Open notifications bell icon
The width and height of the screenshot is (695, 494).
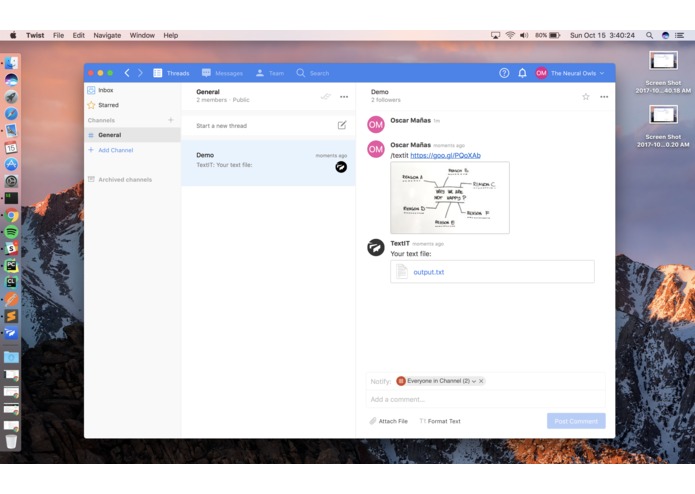point(522,73)
